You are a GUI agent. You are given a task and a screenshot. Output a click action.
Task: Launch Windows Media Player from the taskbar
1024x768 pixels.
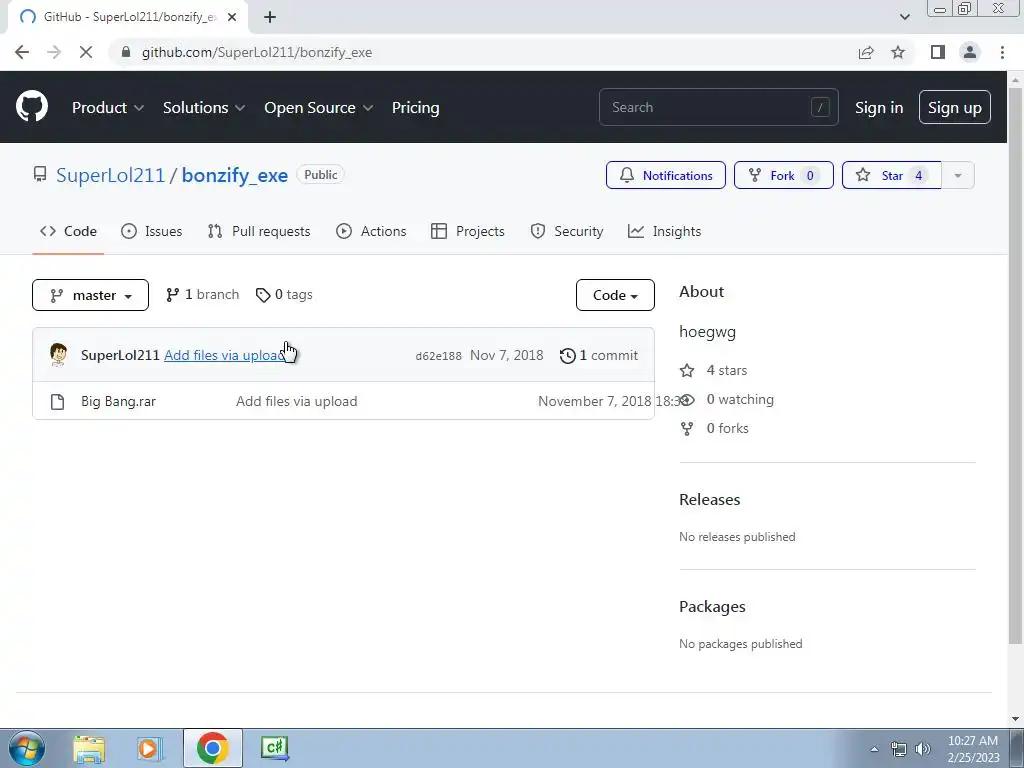click(x=148, y=748)
